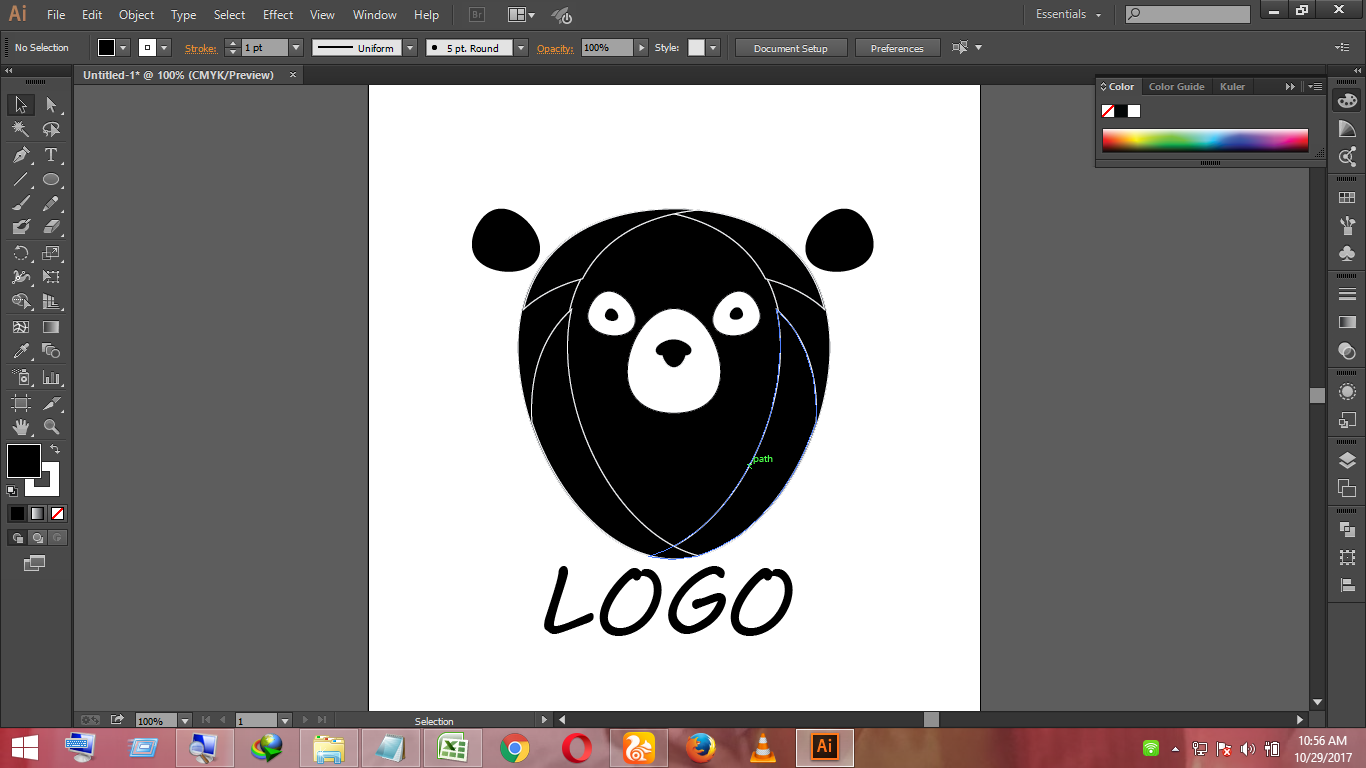Select the Artboard tool
Viewport: 1366px width, 768px height.
click(21, 403)
